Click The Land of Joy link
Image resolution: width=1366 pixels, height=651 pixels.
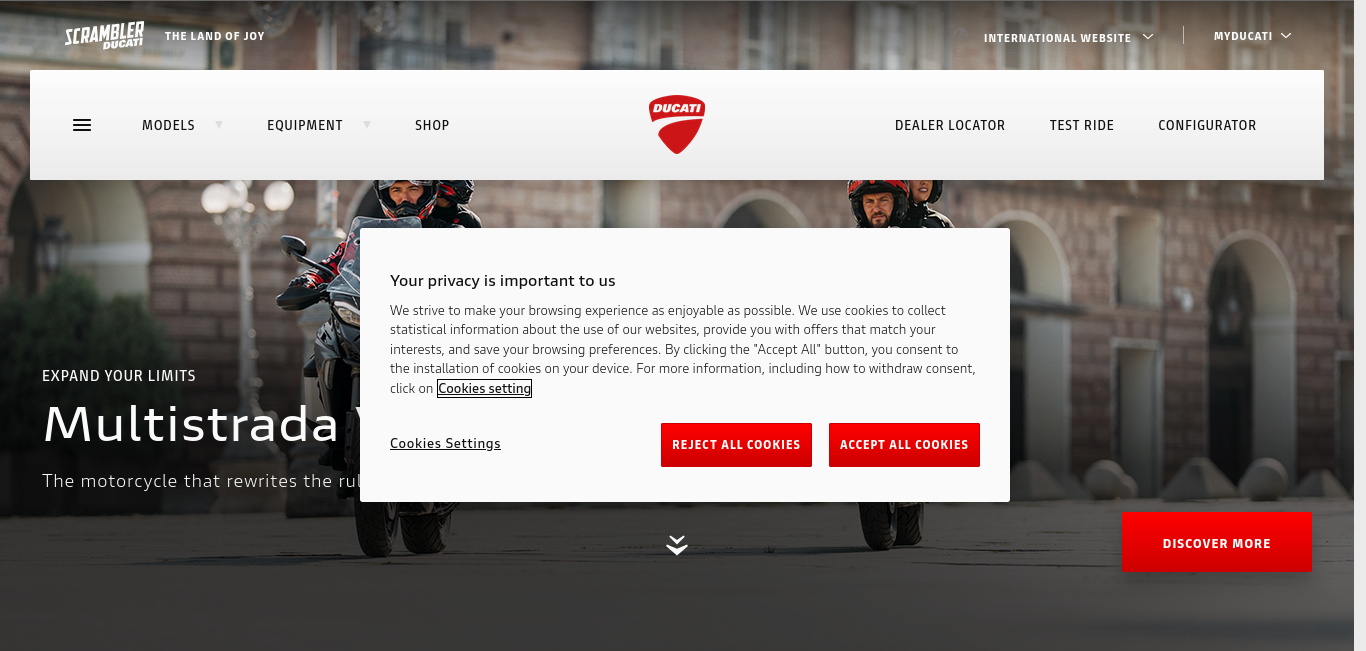215,36
